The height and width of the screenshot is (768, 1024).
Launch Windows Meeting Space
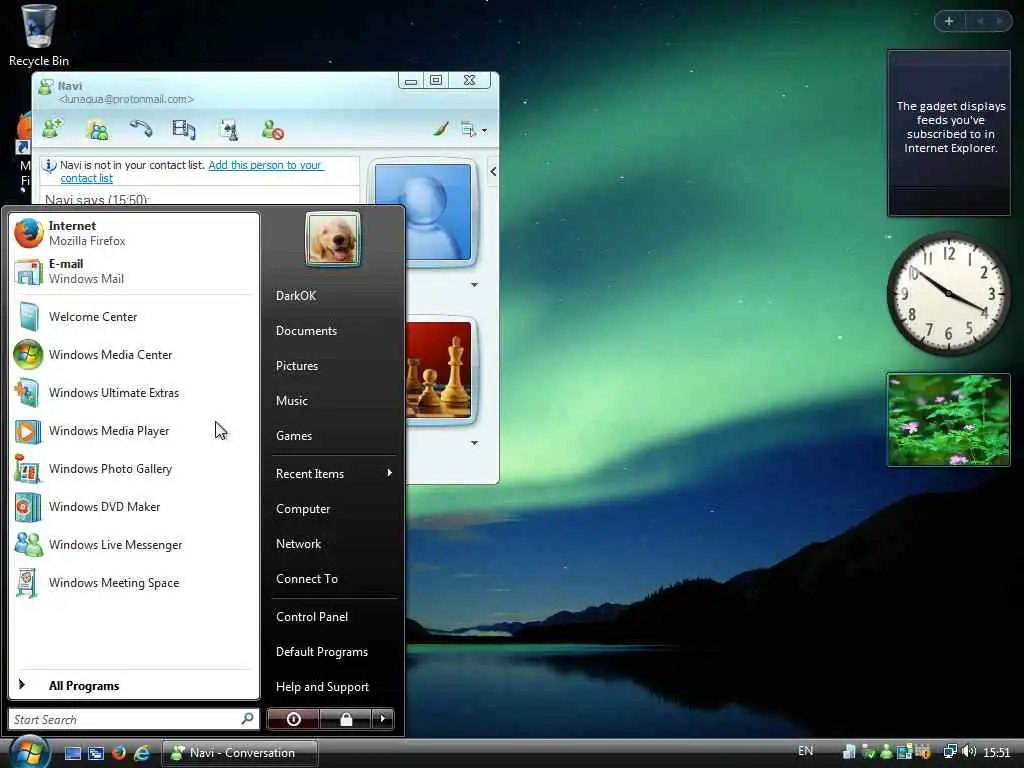click(x=134, y=583)
